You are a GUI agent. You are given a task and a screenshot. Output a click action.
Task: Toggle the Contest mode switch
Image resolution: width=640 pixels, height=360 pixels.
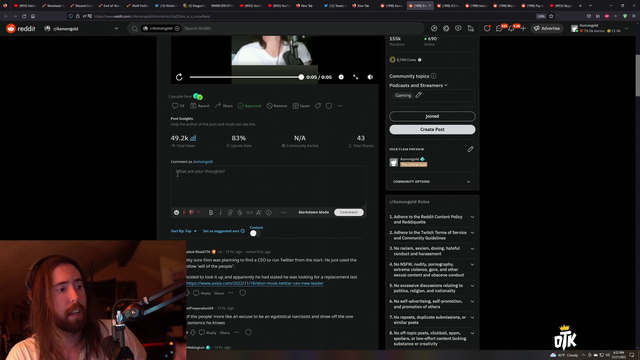(255, 233)
